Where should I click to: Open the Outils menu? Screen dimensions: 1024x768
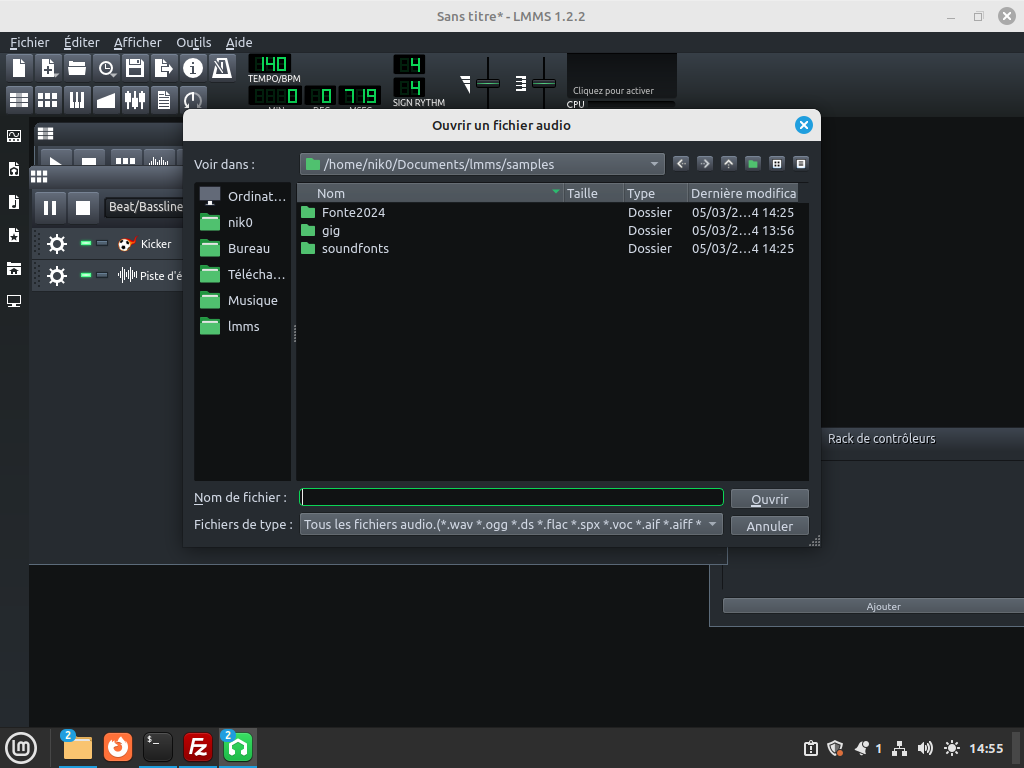coord(194,42)
